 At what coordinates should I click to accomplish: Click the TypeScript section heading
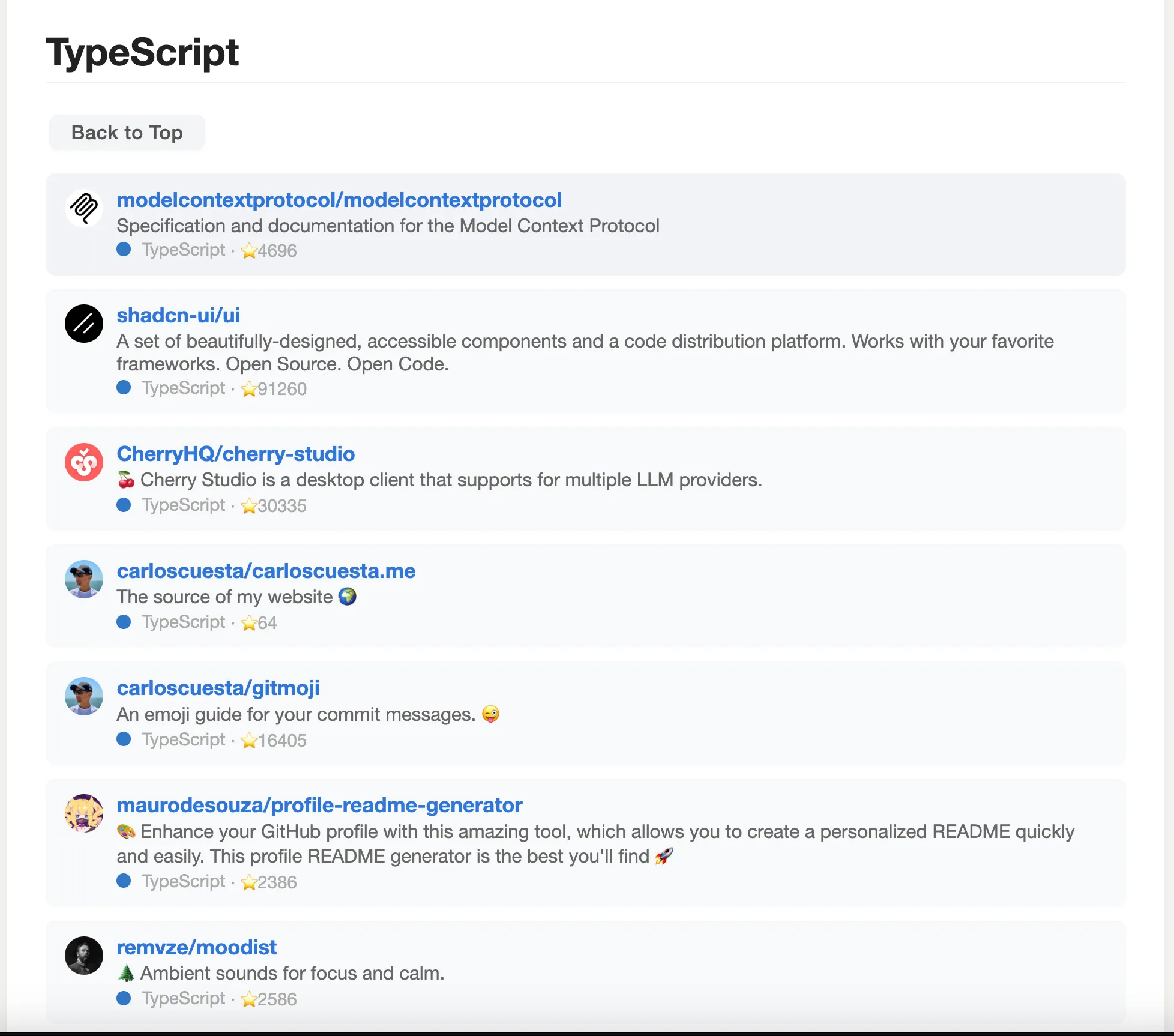(x=142, y=52)
